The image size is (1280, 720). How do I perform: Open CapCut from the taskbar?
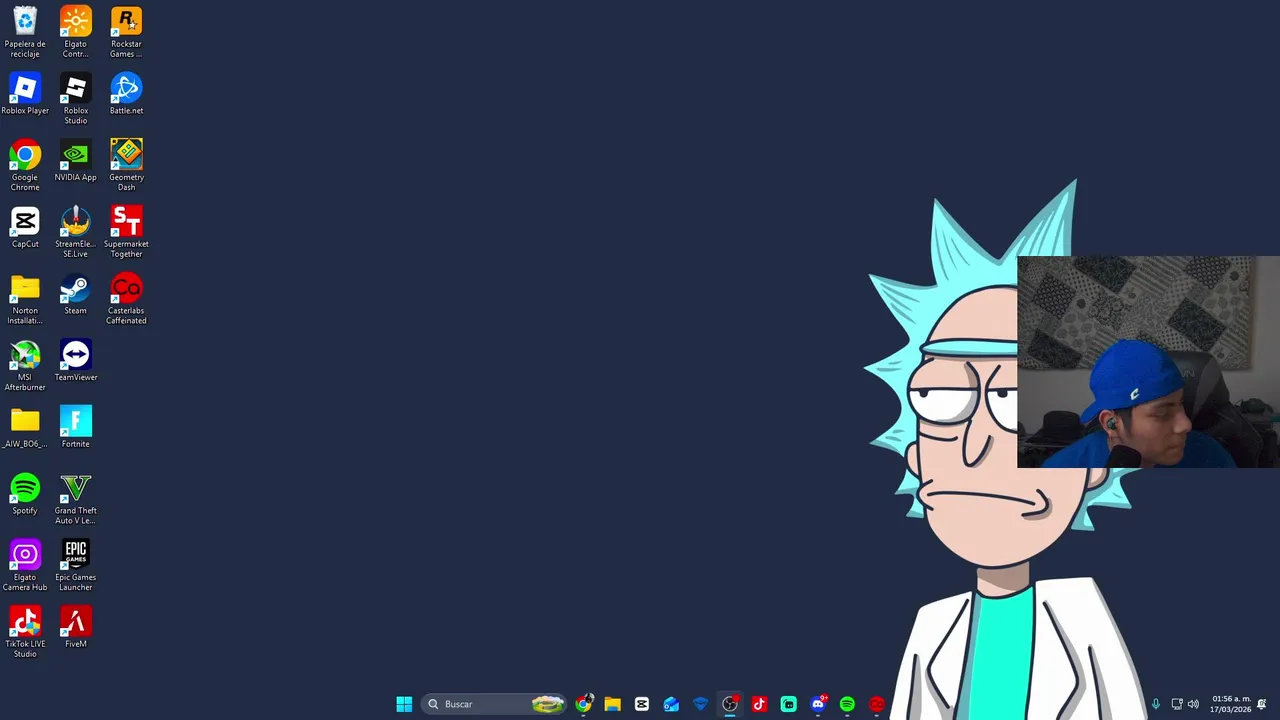point(642,704)
